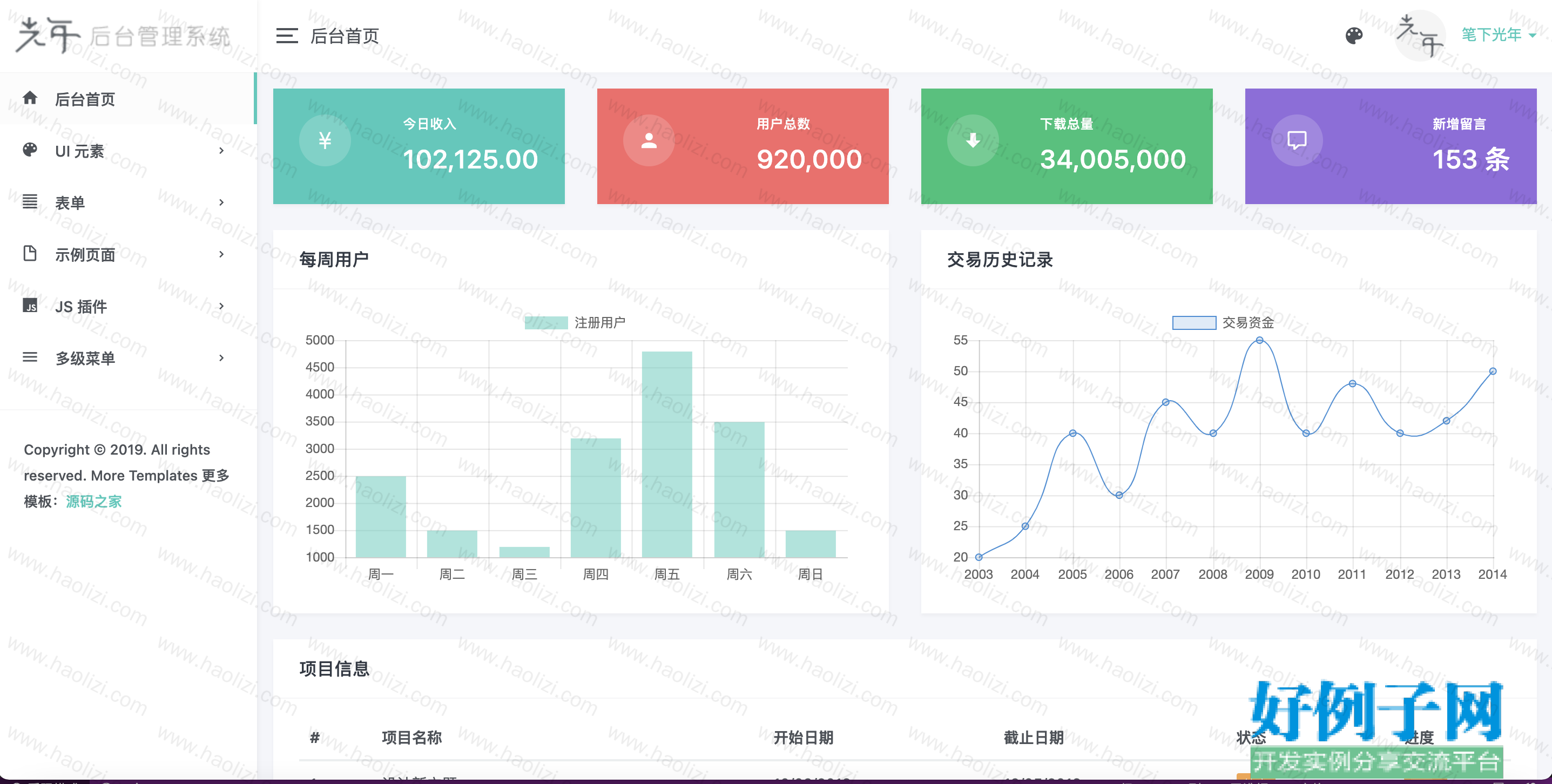
Task: Click the 2014 data point on line chart
Action: tap(1493, 371)
